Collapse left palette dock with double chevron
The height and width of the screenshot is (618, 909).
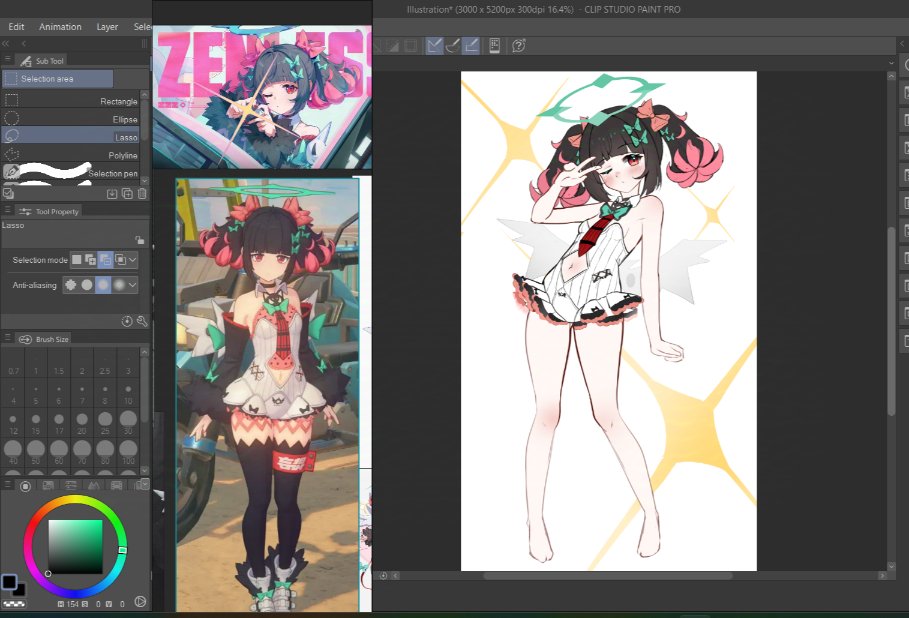point(6,43)
